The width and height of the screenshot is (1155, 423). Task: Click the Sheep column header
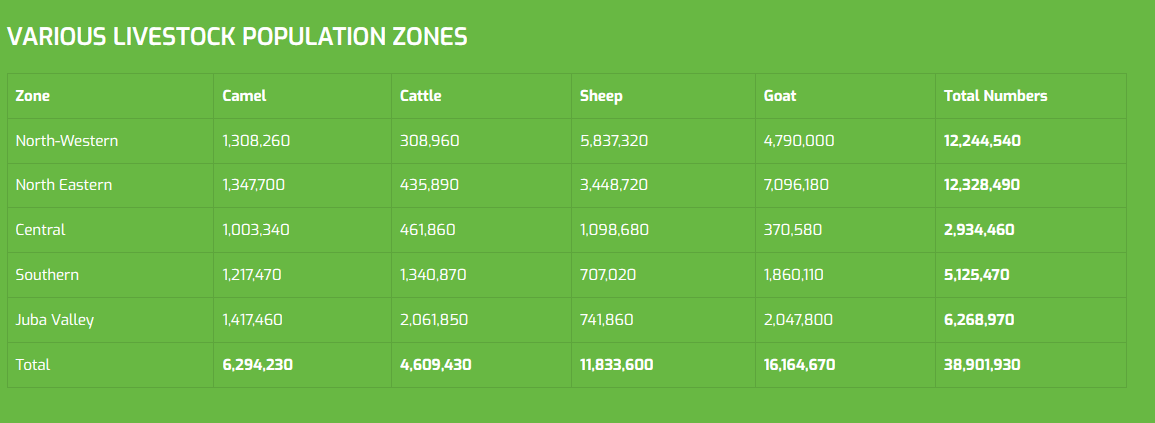[601, 96]
